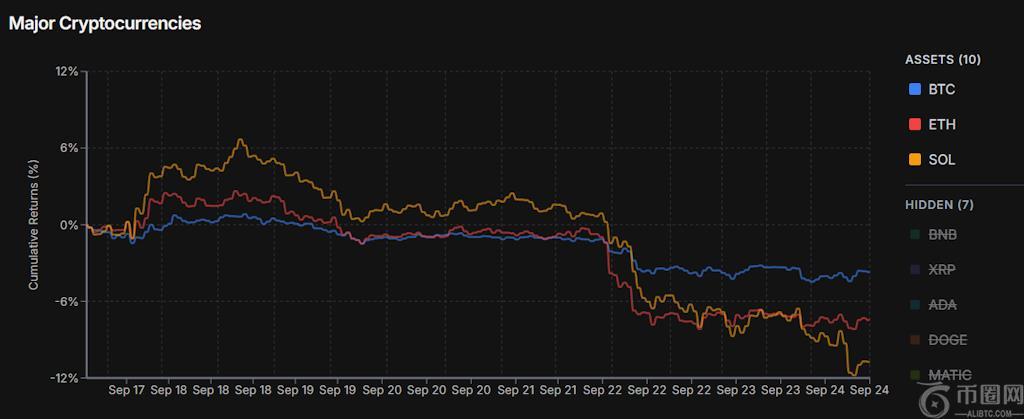Expand the ASSETS (10) legend header
1024x419 pixels.
click(942, 60)
